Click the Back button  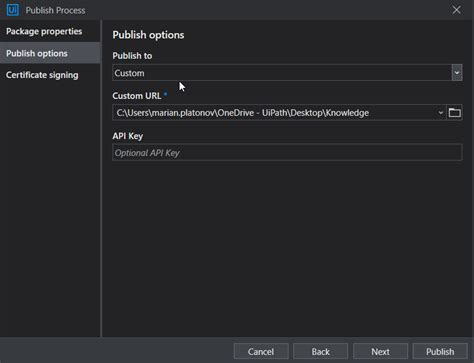click(x=321, y=352)
